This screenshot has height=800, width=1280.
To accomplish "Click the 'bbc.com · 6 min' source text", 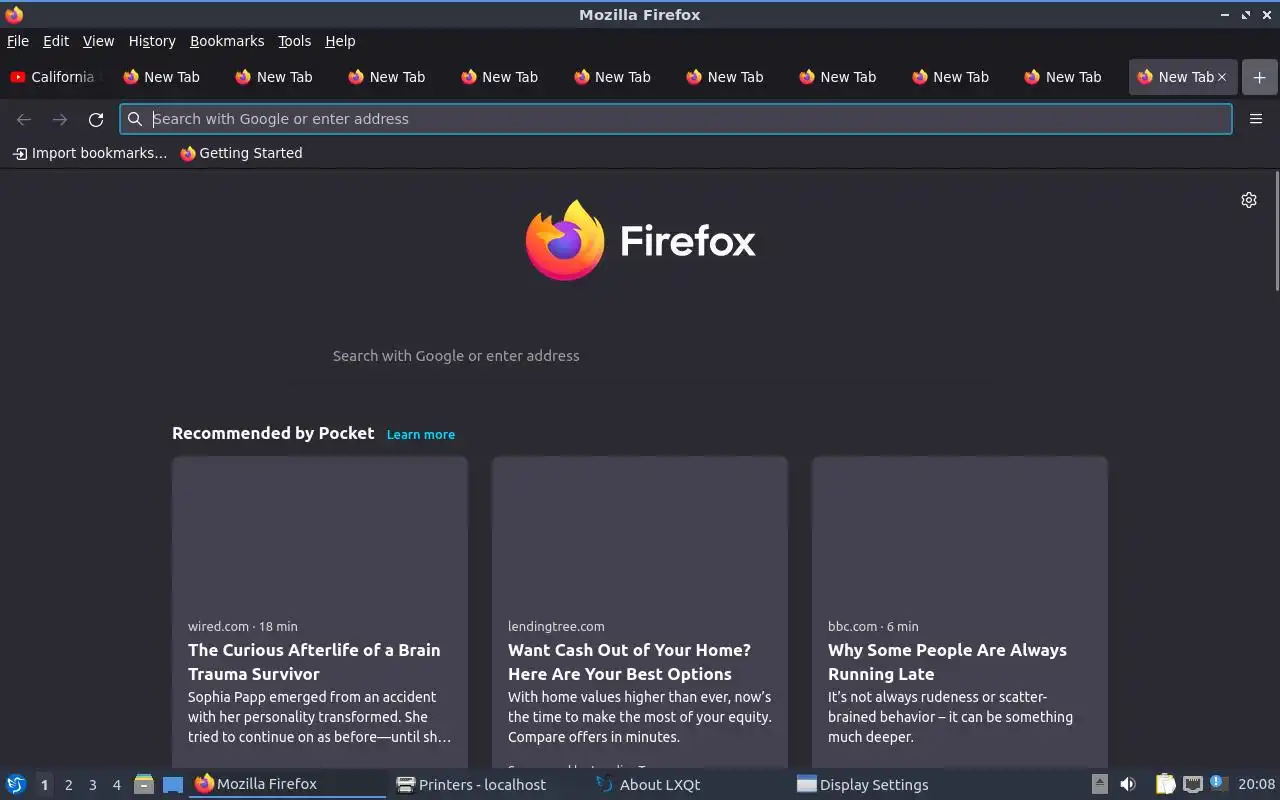I will point(873,626).
